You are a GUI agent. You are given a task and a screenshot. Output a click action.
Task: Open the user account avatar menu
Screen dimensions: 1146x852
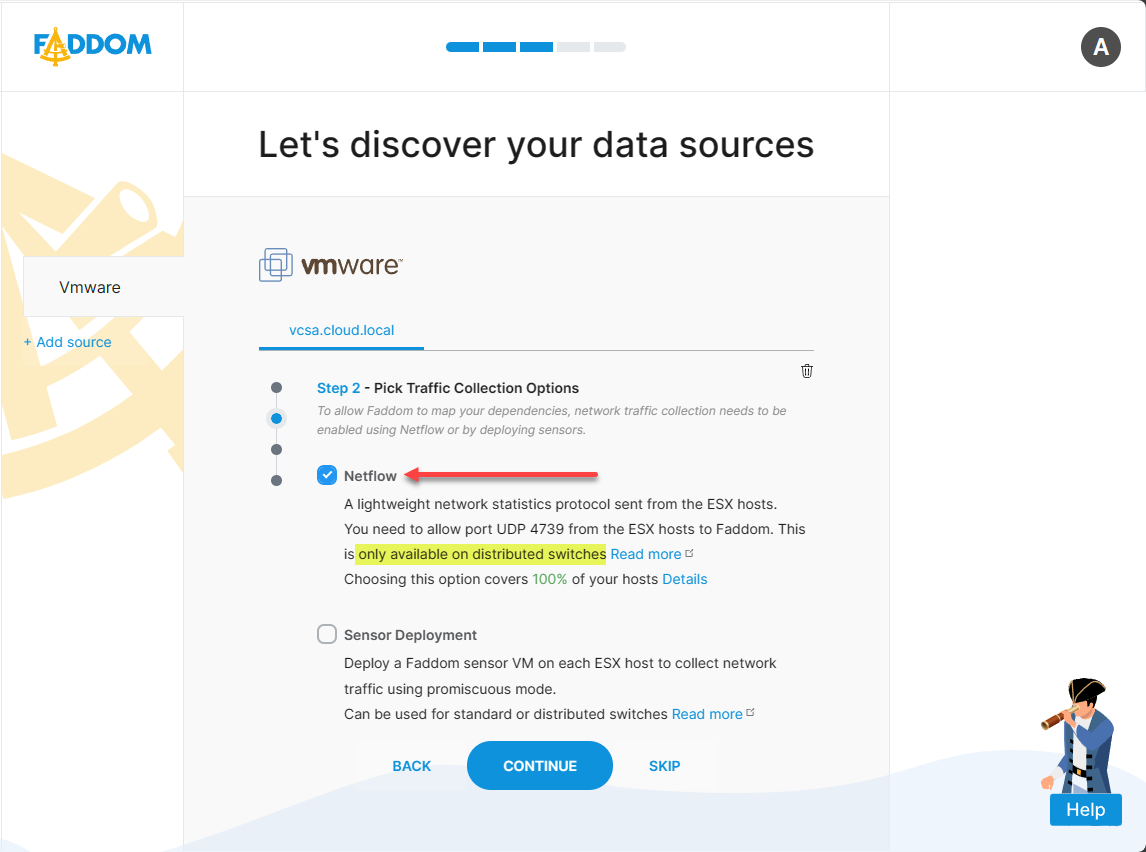point(1100,47)
